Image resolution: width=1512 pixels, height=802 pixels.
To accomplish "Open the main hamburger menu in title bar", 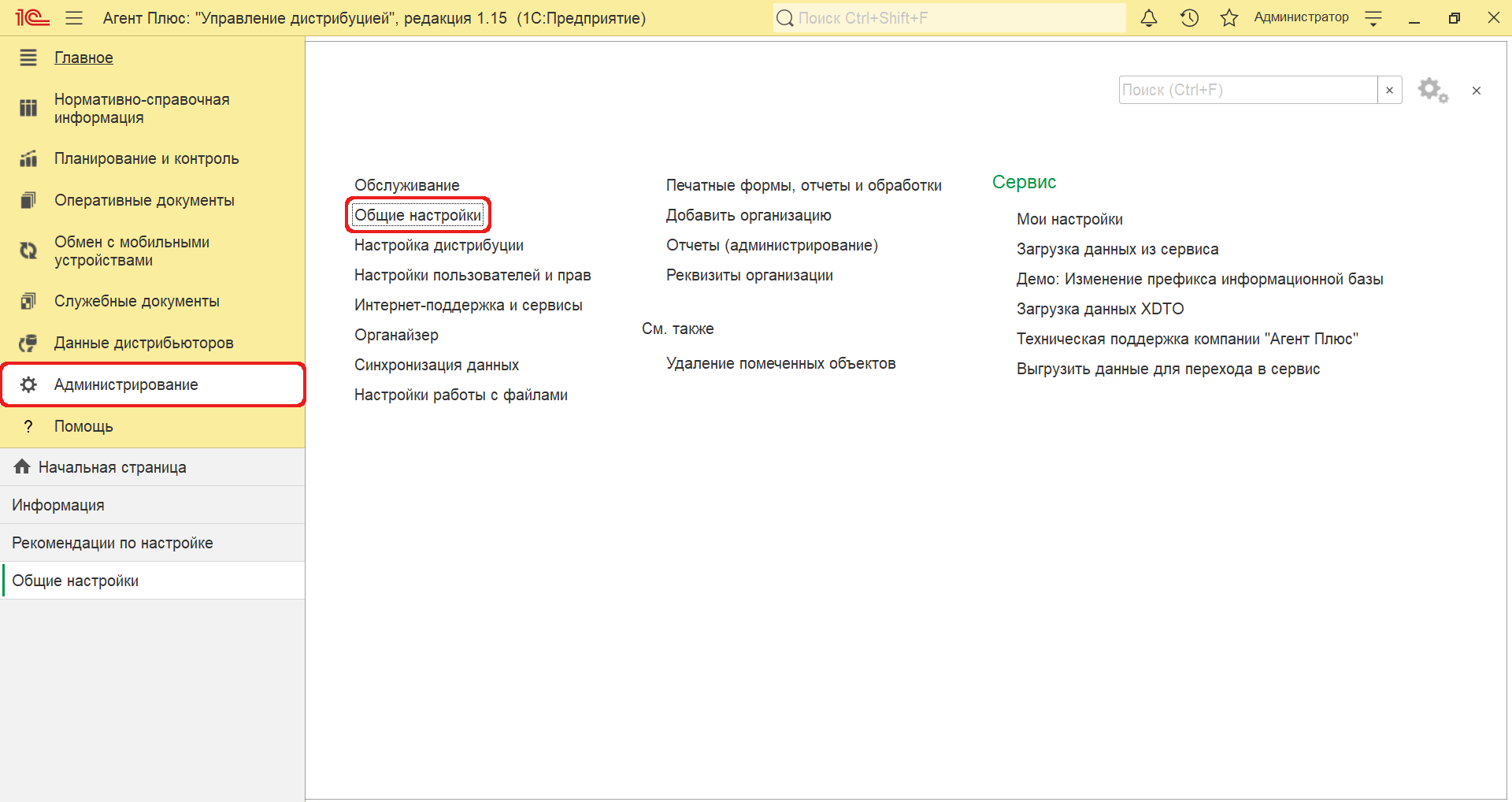I will (x=74, y=17).
